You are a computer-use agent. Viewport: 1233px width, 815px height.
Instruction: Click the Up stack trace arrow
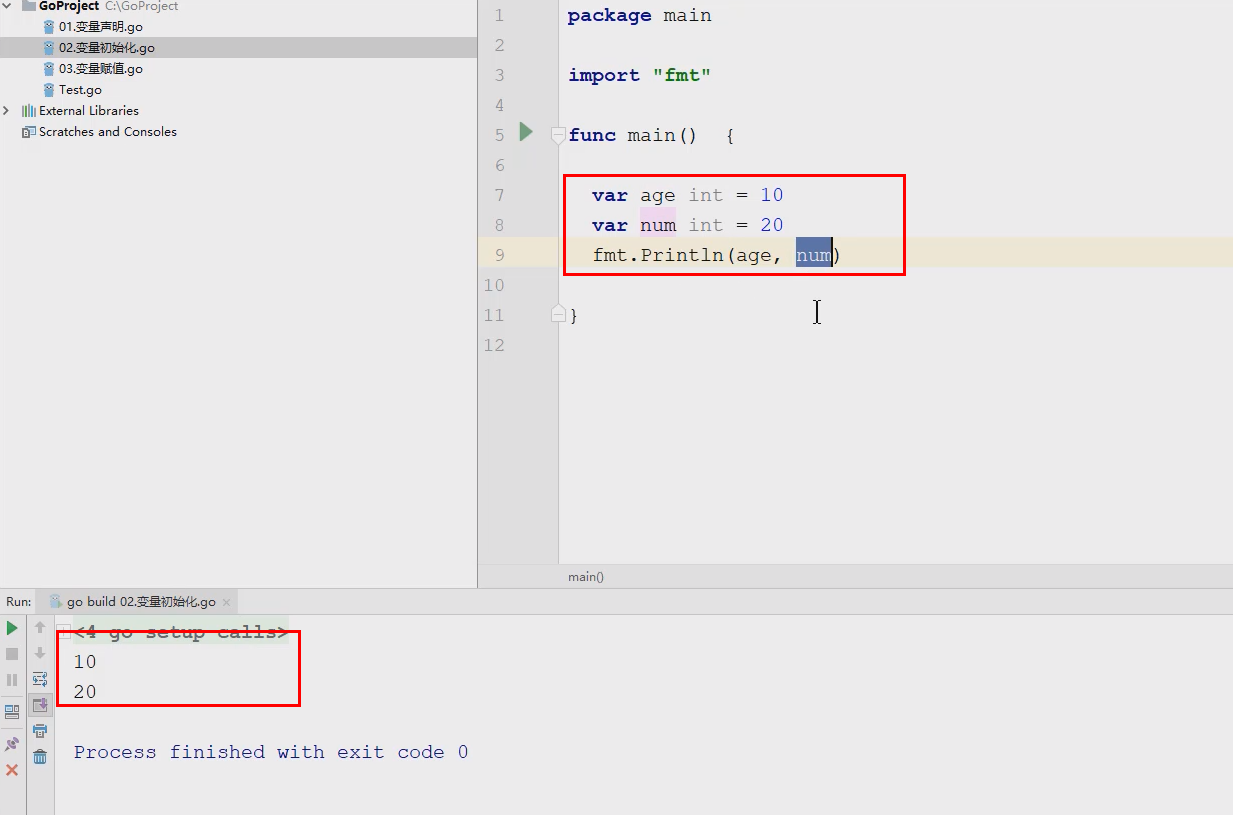(40, 628)
